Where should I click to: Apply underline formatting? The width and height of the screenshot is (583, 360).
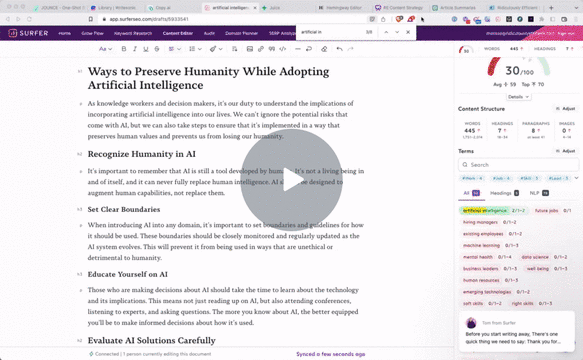146,49
